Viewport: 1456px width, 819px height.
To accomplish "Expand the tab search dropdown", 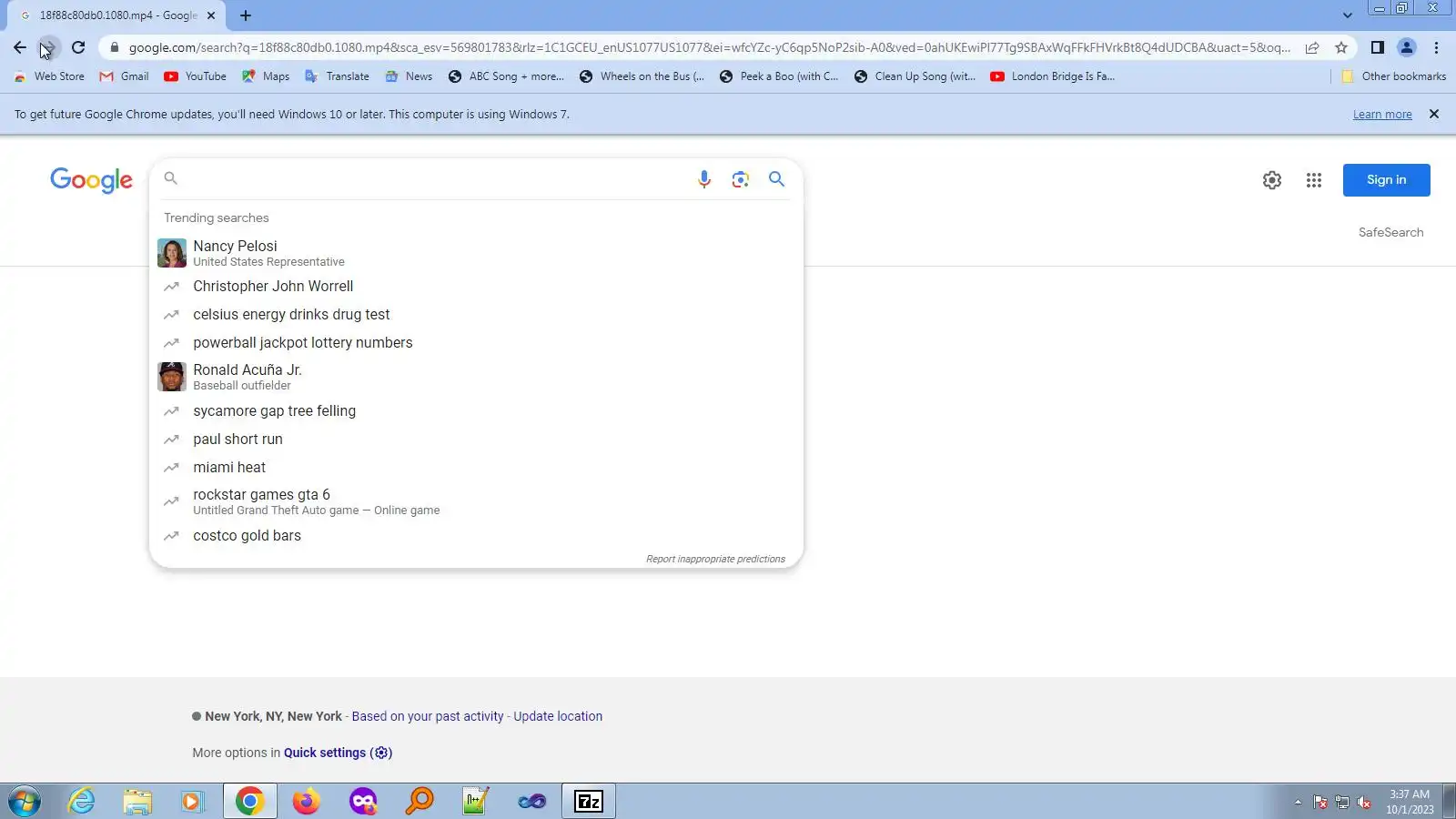I will pos(1348,15).
